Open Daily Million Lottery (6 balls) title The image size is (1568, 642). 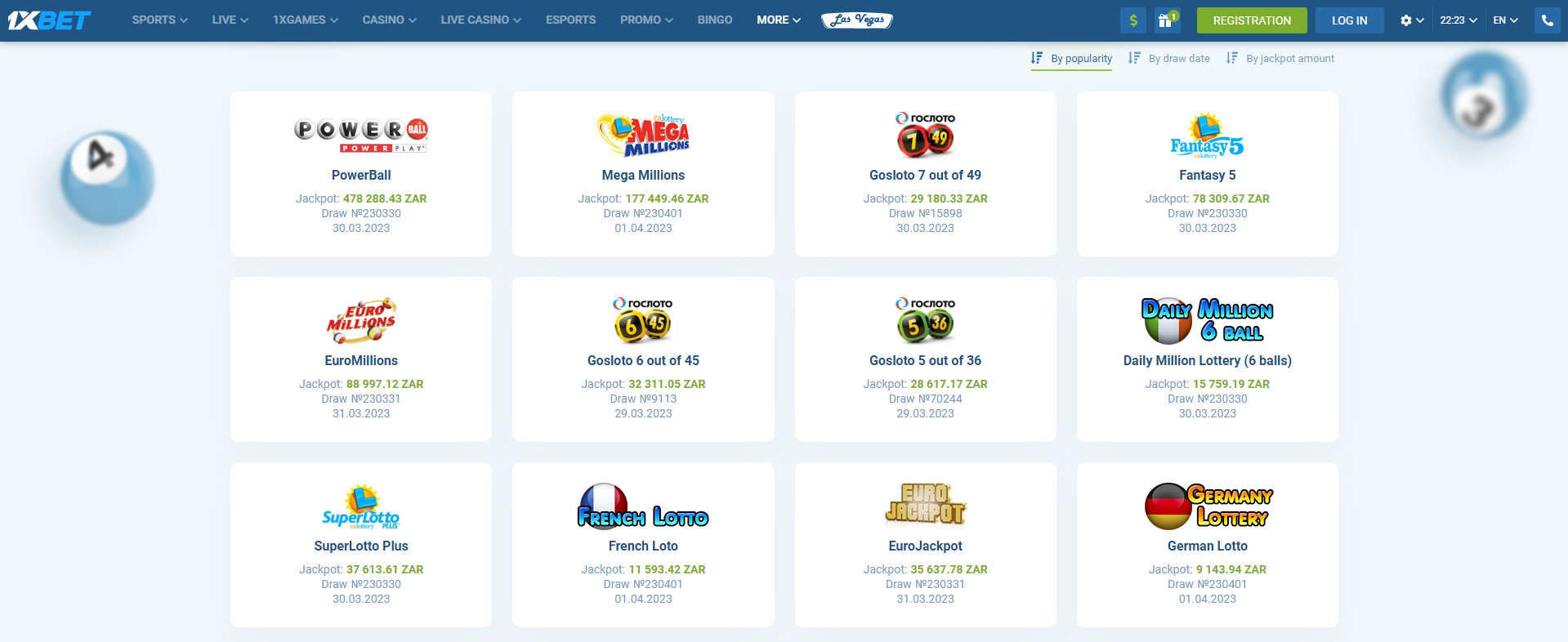[1207, 360]
